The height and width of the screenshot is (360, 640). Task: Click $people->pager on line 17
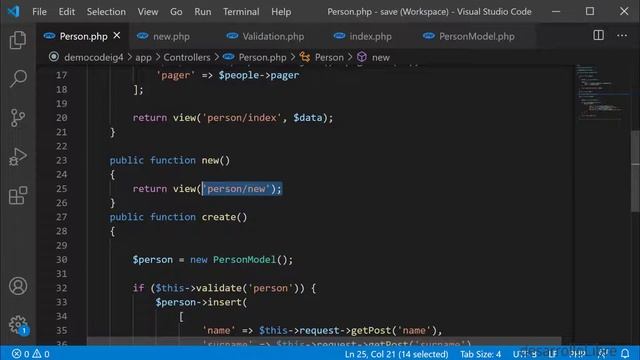tap(259, 75)
